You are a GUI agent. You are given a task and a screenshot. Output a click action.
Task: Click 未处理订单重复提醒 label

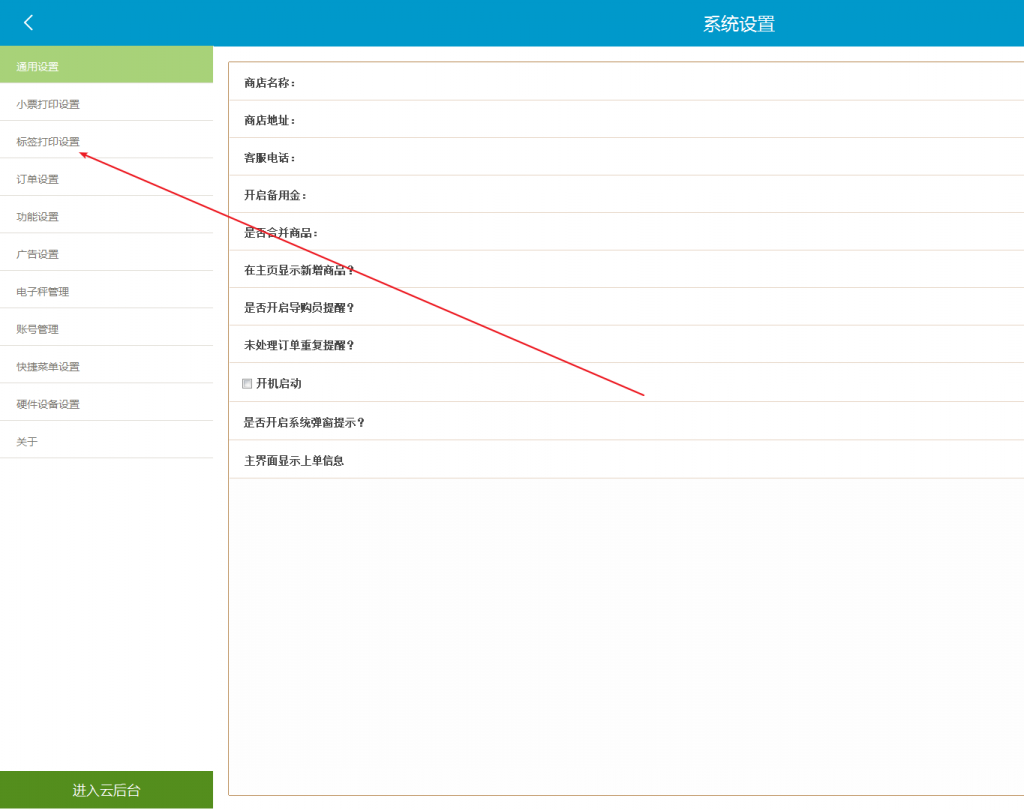click(299, 345)
